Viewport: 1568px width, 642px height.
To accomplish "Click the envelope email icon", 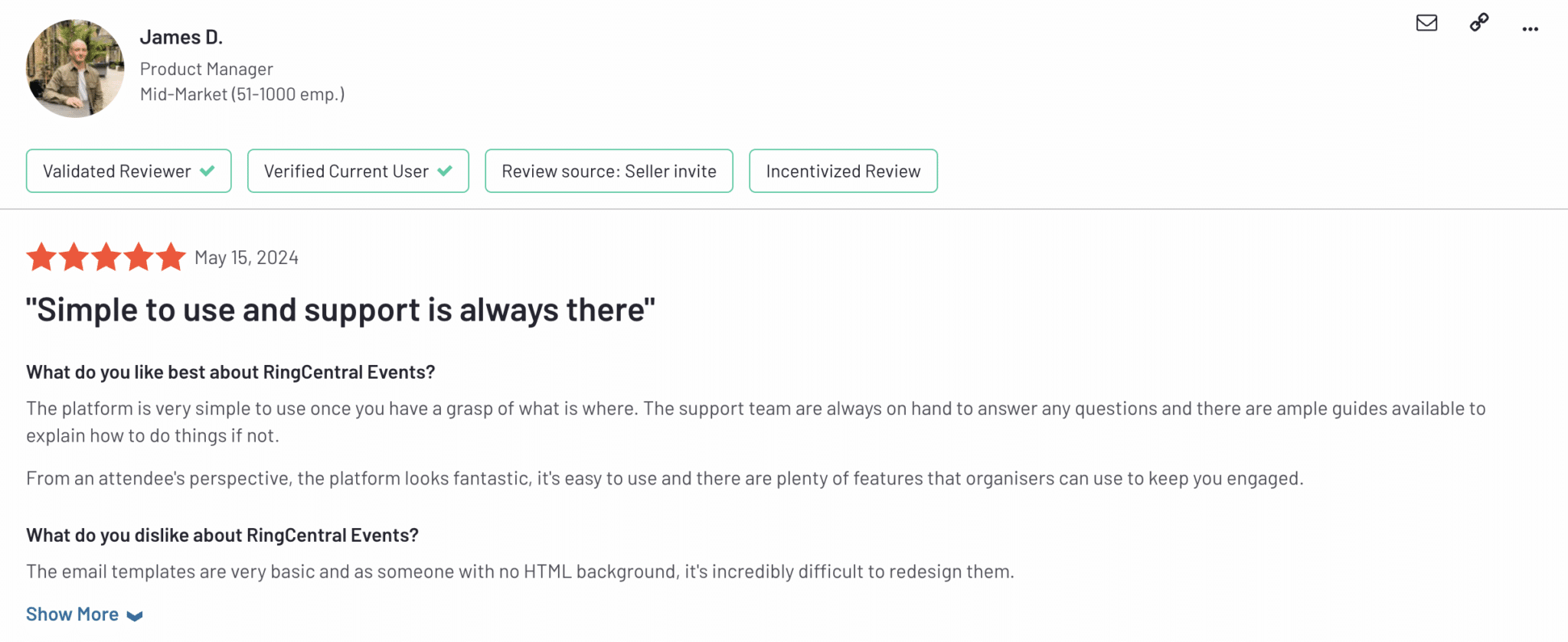I will point(1426,23).
